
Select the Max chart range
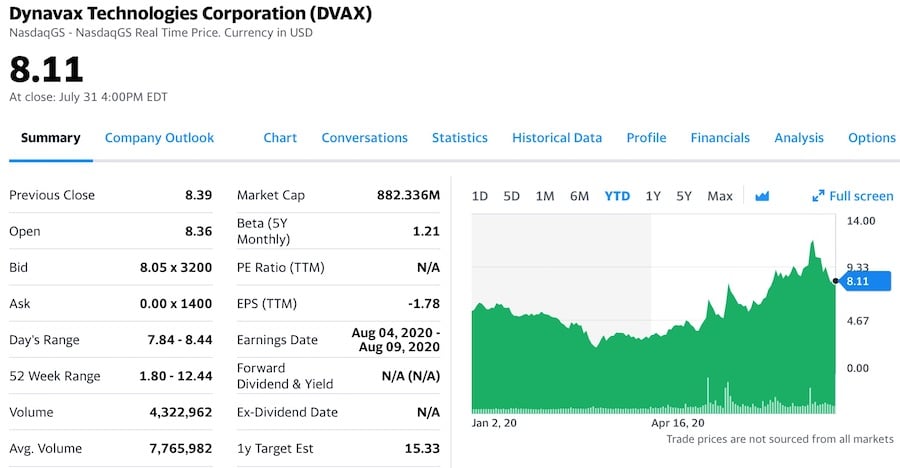coord(720,196)
